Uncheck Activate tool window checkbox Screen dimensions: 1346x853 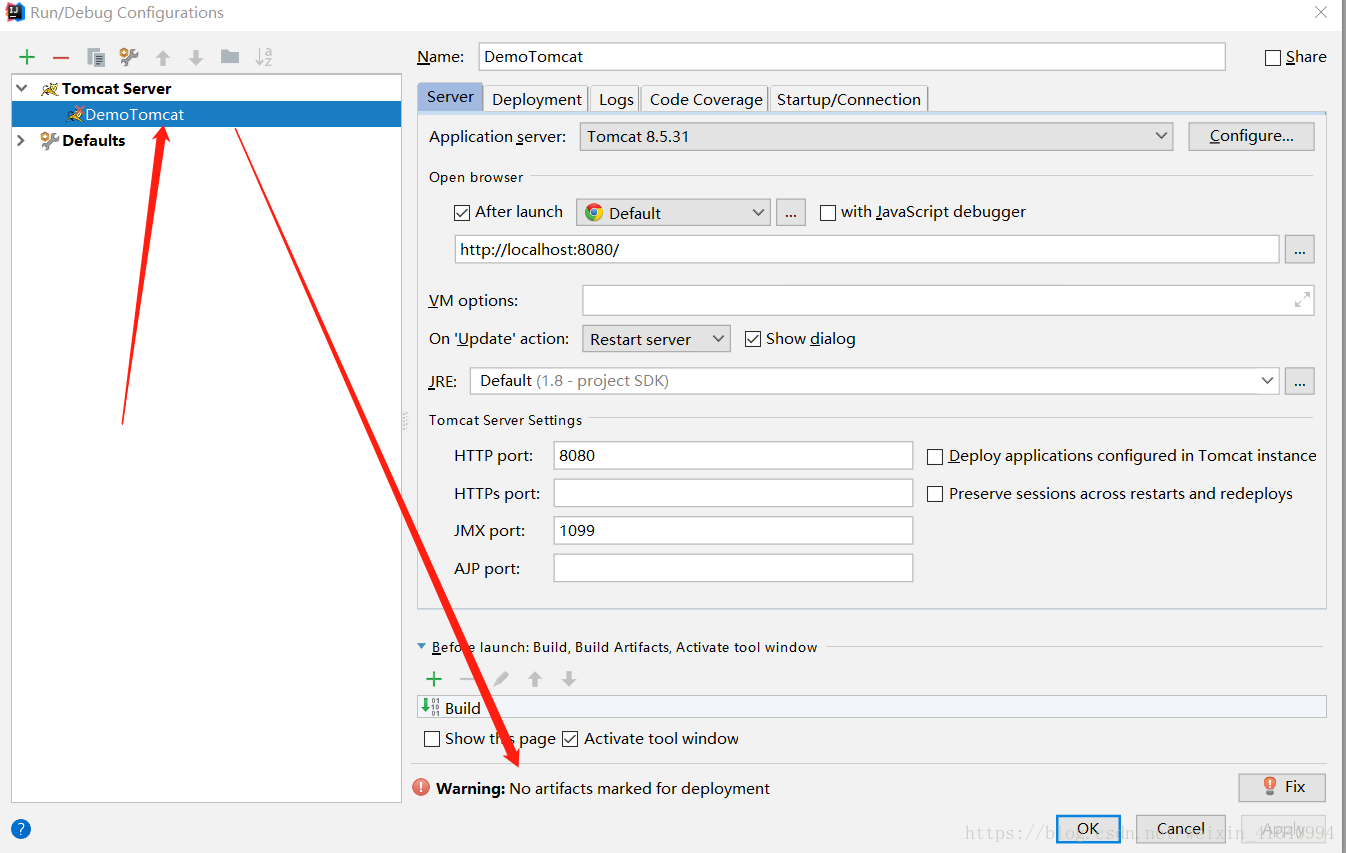570,739
